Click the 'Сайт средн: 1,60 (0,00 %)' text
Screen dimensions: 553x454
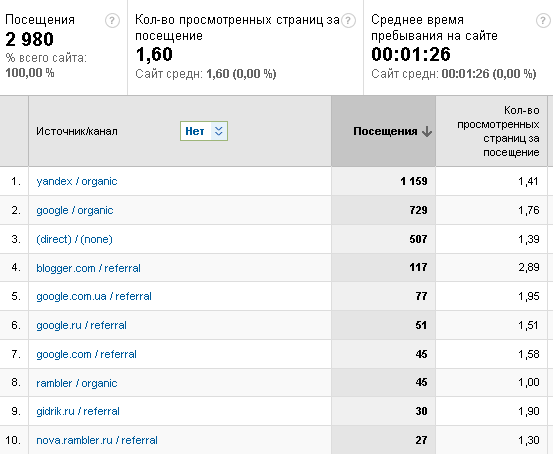click(x=206, y=74)
